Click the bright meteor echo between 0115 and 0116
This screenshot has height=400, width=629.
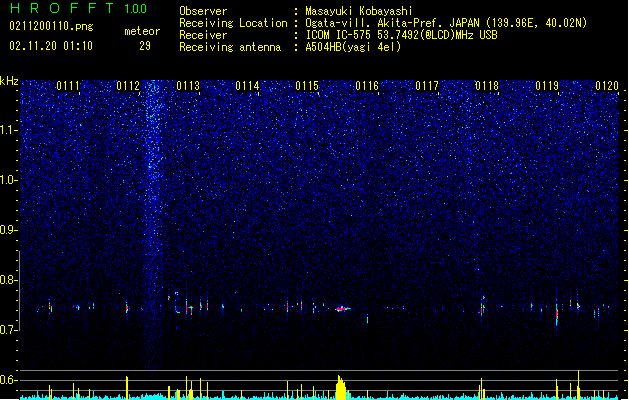[x=342, y=309]
